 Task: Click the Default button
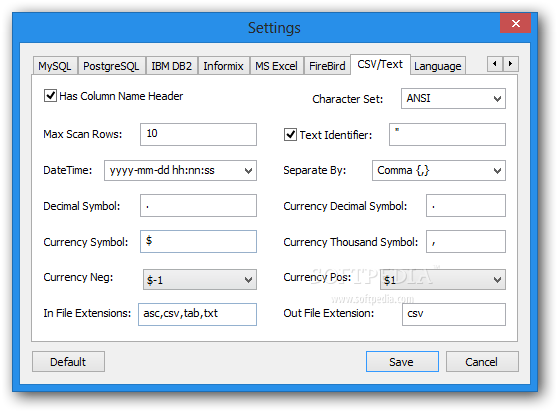pyautogui.click(x=68, y=362)
